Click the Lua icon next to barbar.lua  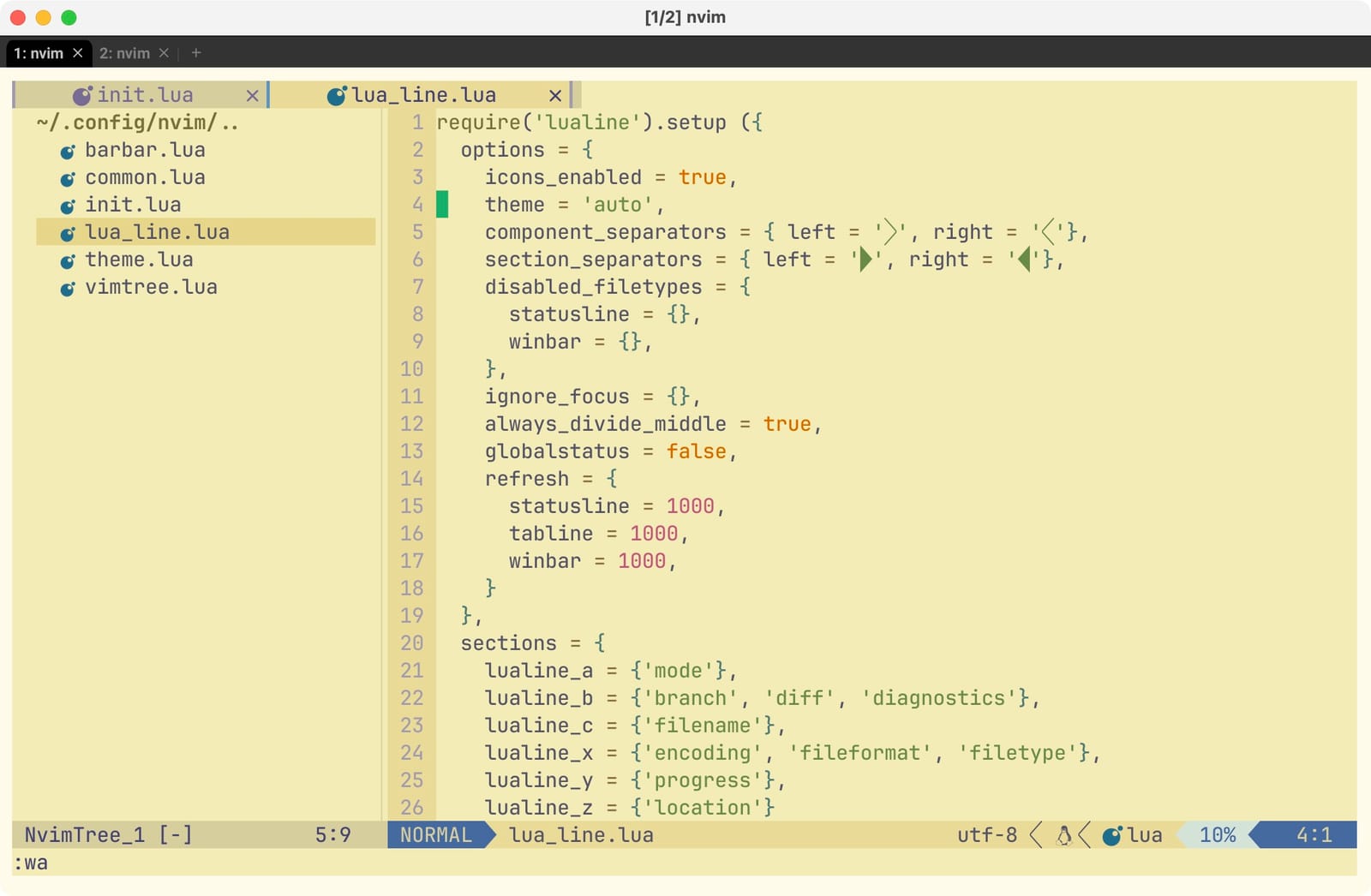coord(69,150)
